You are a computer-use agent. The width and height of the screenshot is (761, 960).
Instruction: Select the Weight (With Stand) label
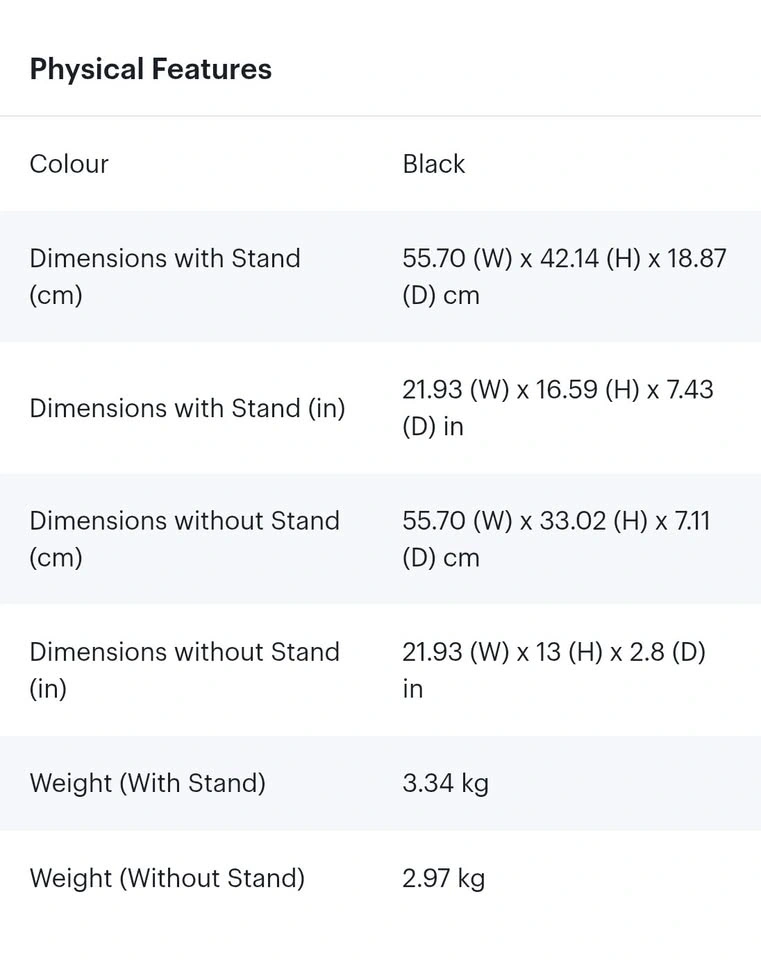(147, 783)
